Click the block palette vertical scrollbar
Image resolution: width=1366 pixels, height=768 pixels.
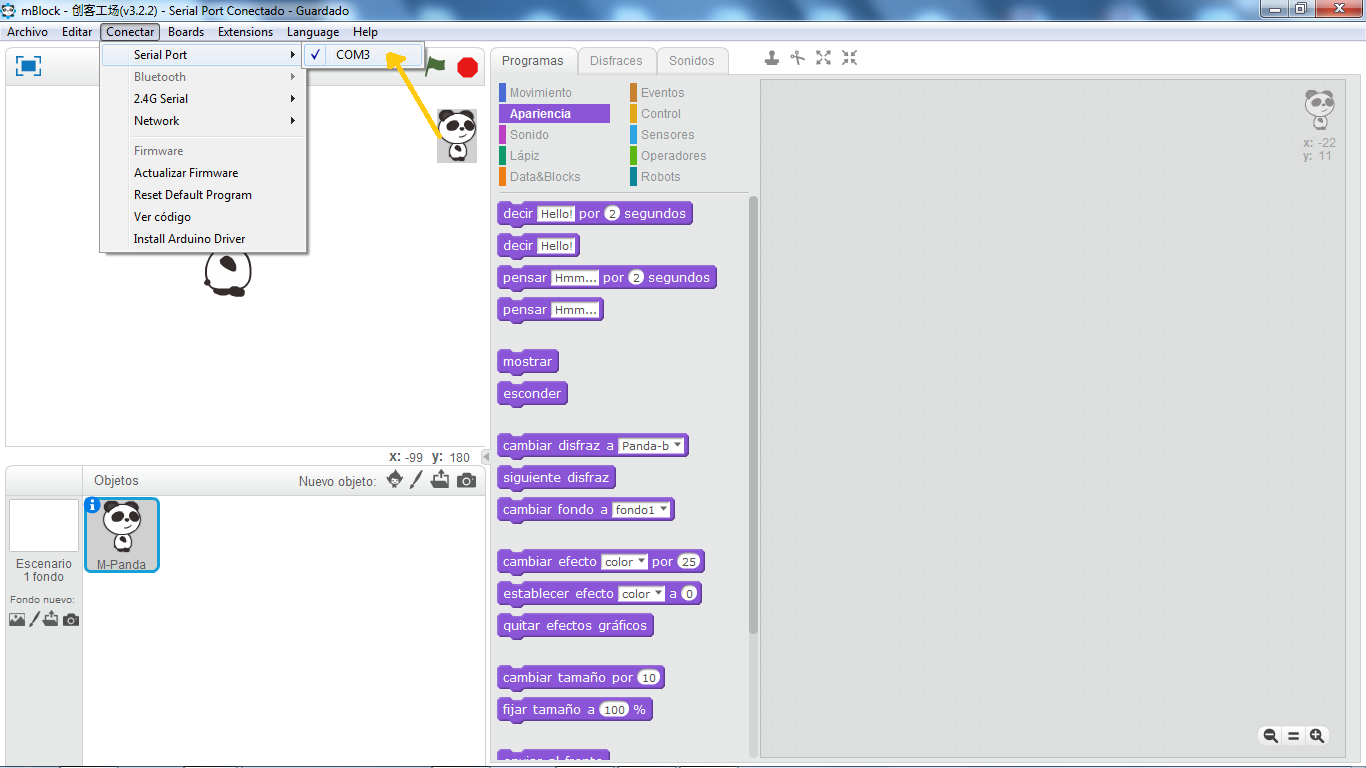coord(753,415)
